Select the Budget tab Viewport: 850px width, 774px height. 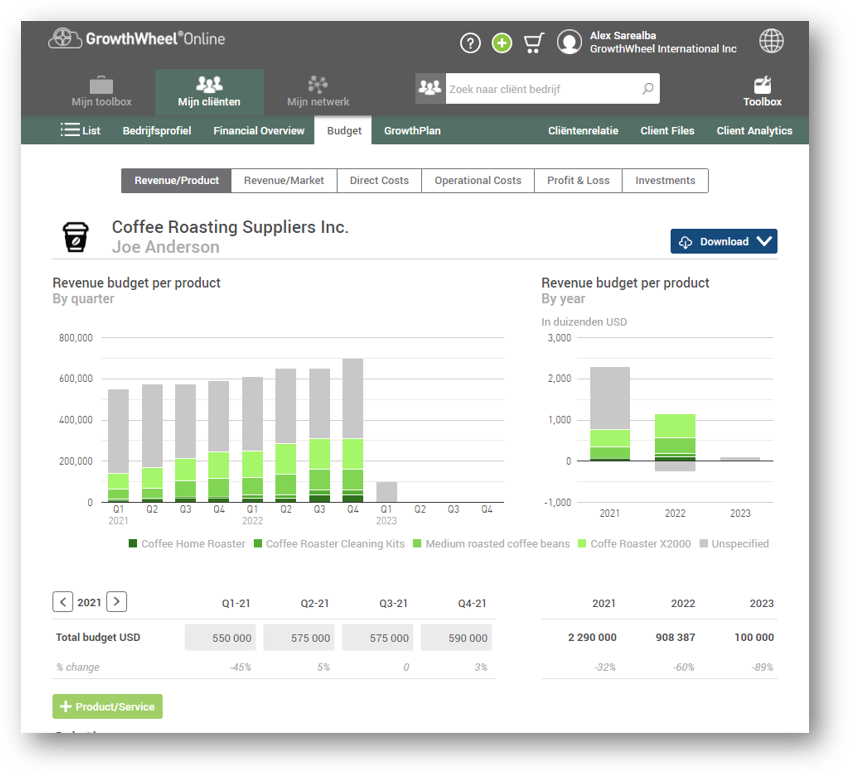tap(344, 131)
